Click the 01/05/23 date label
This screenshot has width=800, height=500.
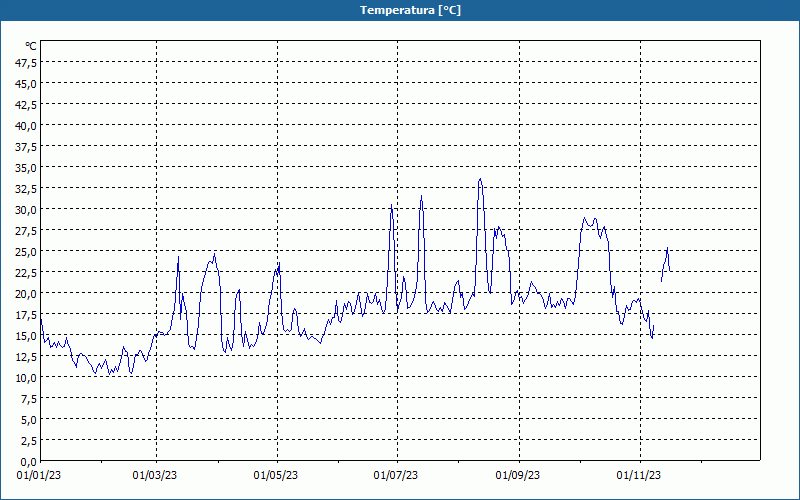276,476
